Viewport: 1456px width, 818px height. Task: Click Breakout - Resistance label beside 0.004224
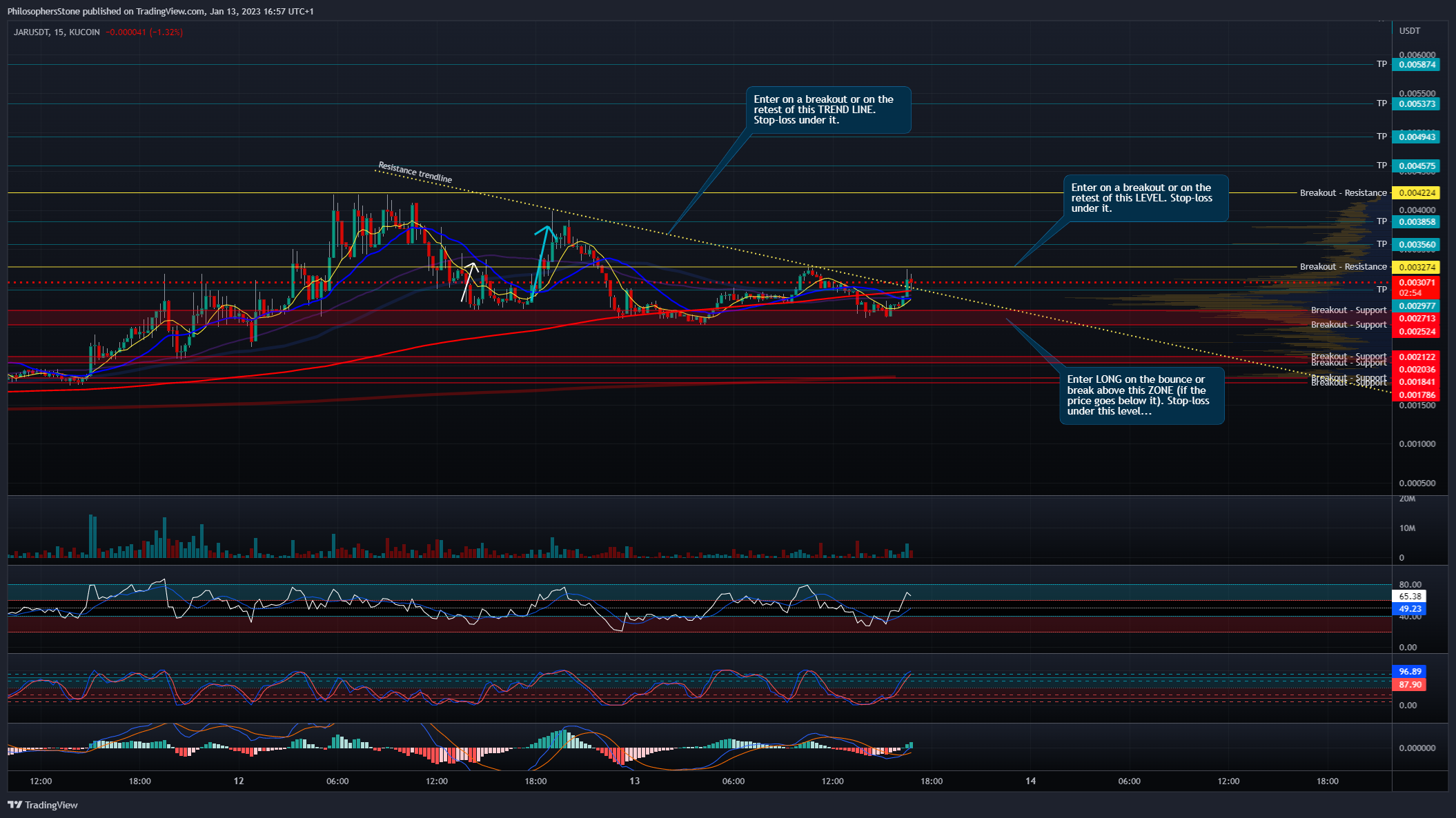1343,193
